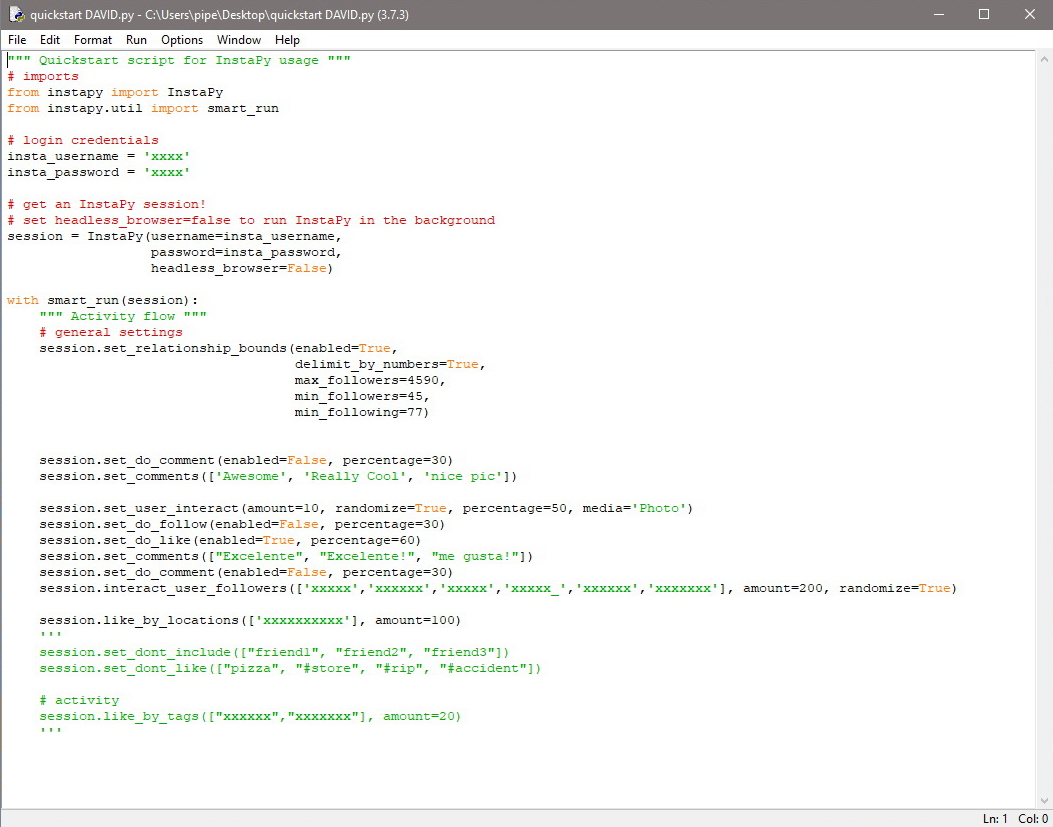The image size is (1053, 827).
Task: Click the like_by_locations call line
Action: pyautogui.click(x=200, y=620)
